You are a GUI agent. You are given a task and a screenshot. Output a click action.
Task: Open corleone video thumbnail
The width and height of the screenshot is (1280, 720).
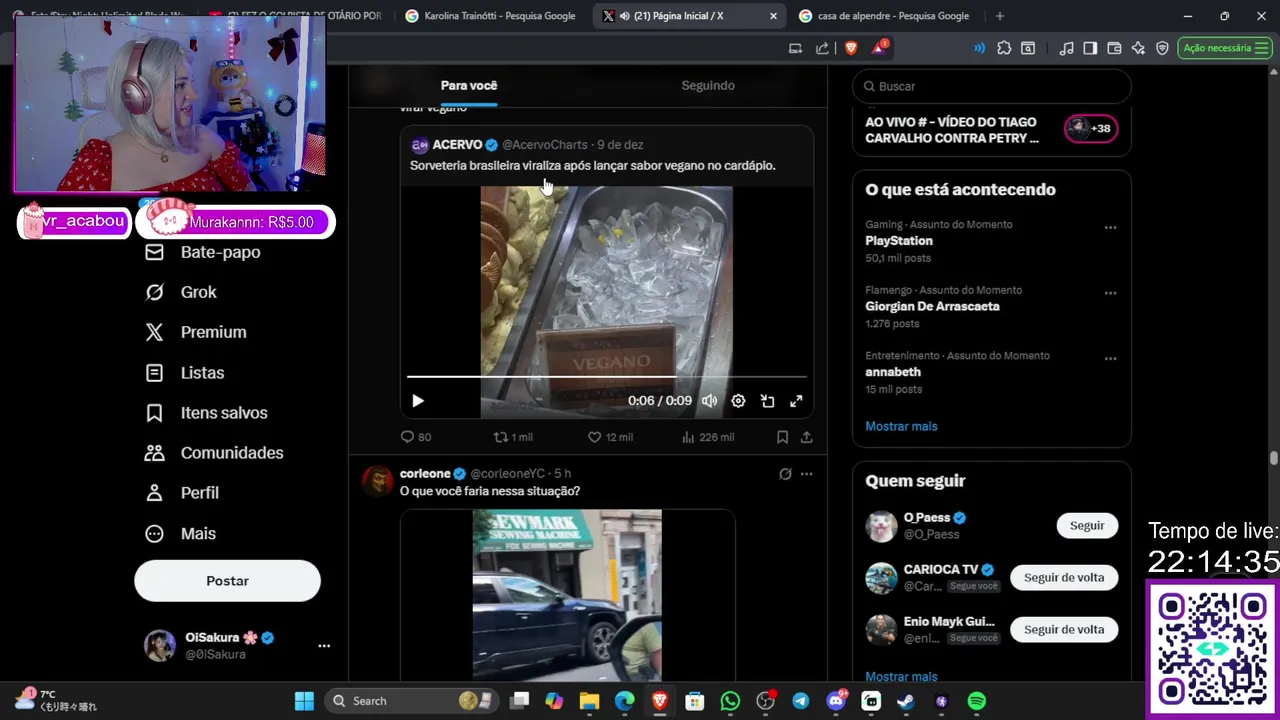pyautogui.click(x=567, y=596)
